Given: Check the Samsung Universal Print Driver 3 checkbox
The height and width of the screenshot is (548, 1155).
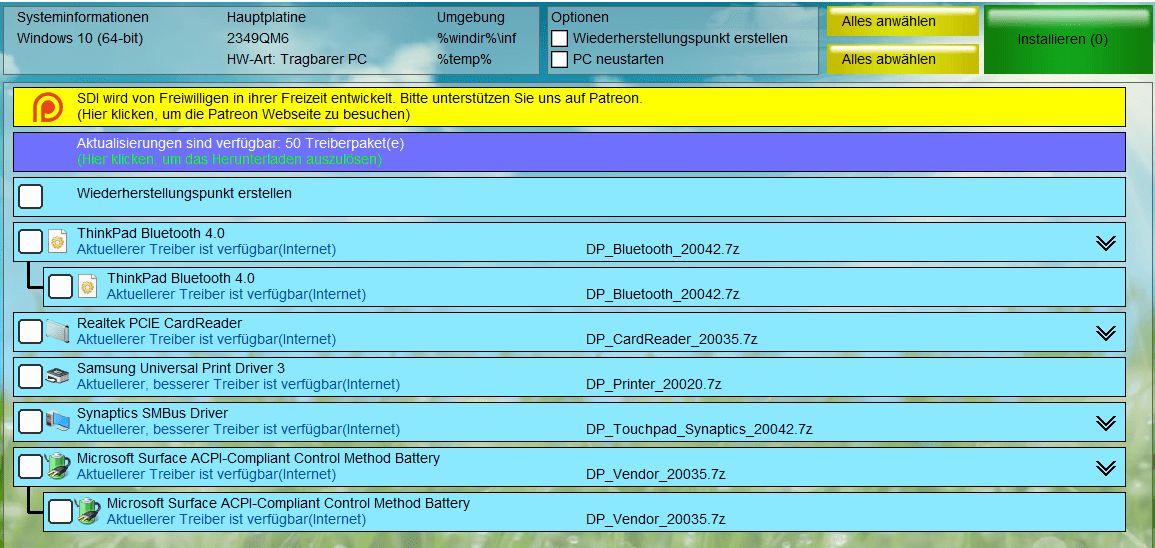Looking at the screenshot, I should click(30, 377).
